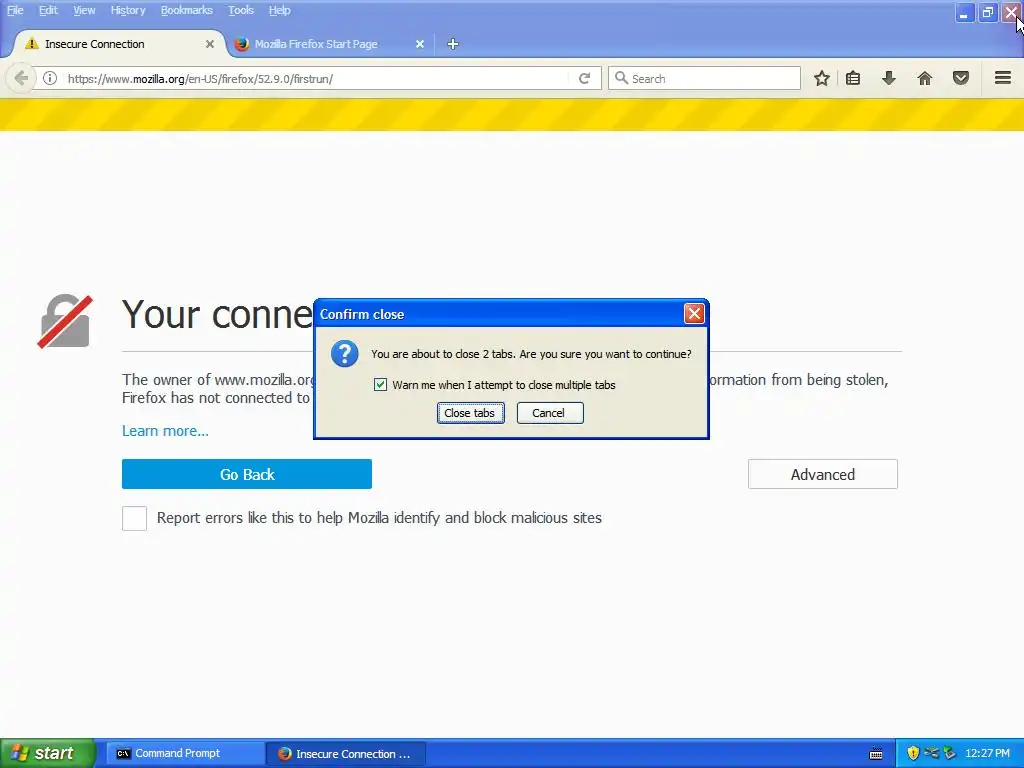Open the File menu
This screenshot has height=768, width=1024.
15,10
